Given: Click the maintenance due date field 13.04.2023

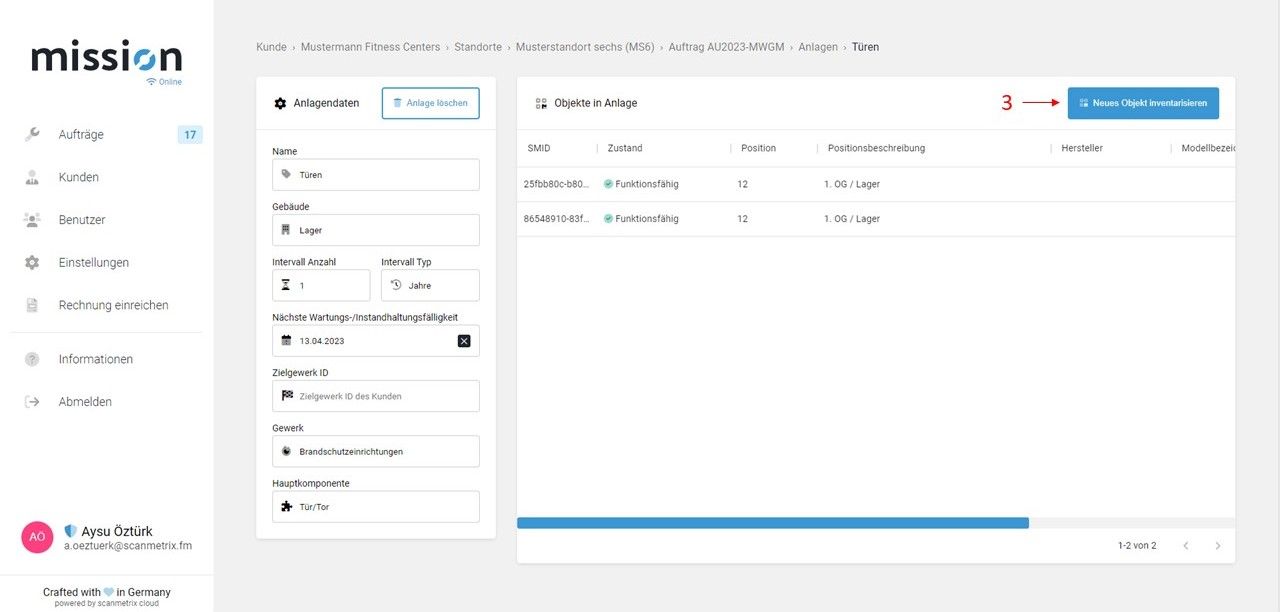Looking at the screenshot, I should (x=376, y=341).
